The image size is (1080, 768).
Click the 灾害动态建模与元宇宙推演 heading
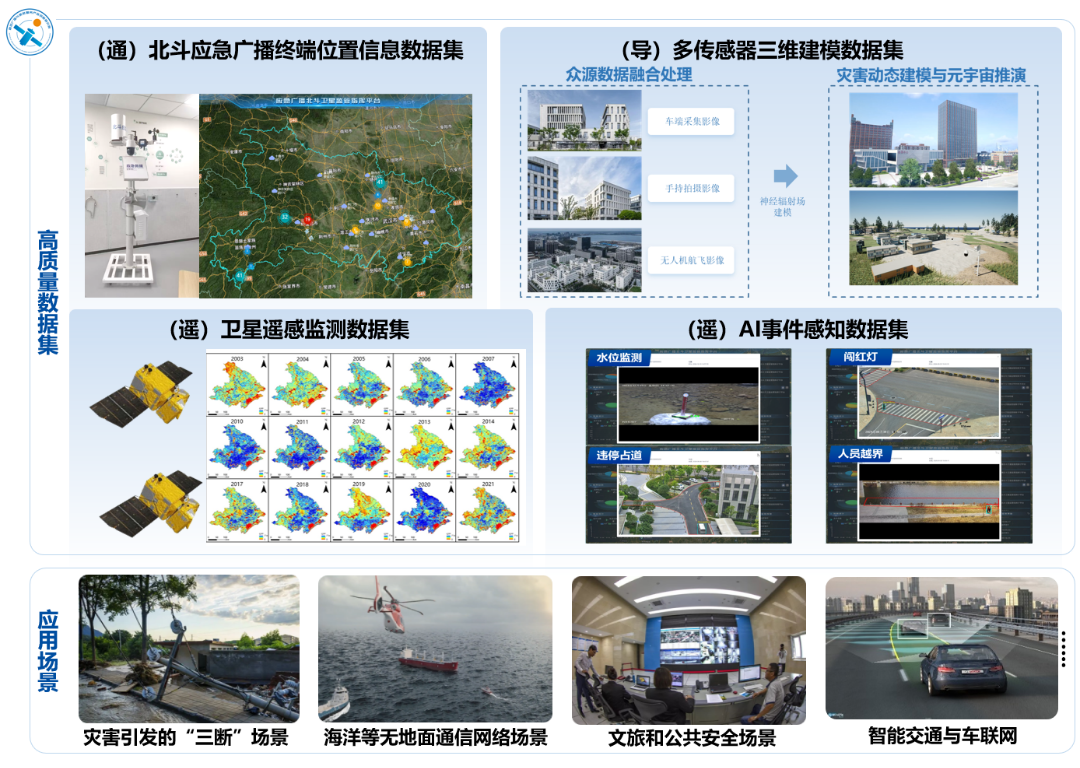pos(931,75)
